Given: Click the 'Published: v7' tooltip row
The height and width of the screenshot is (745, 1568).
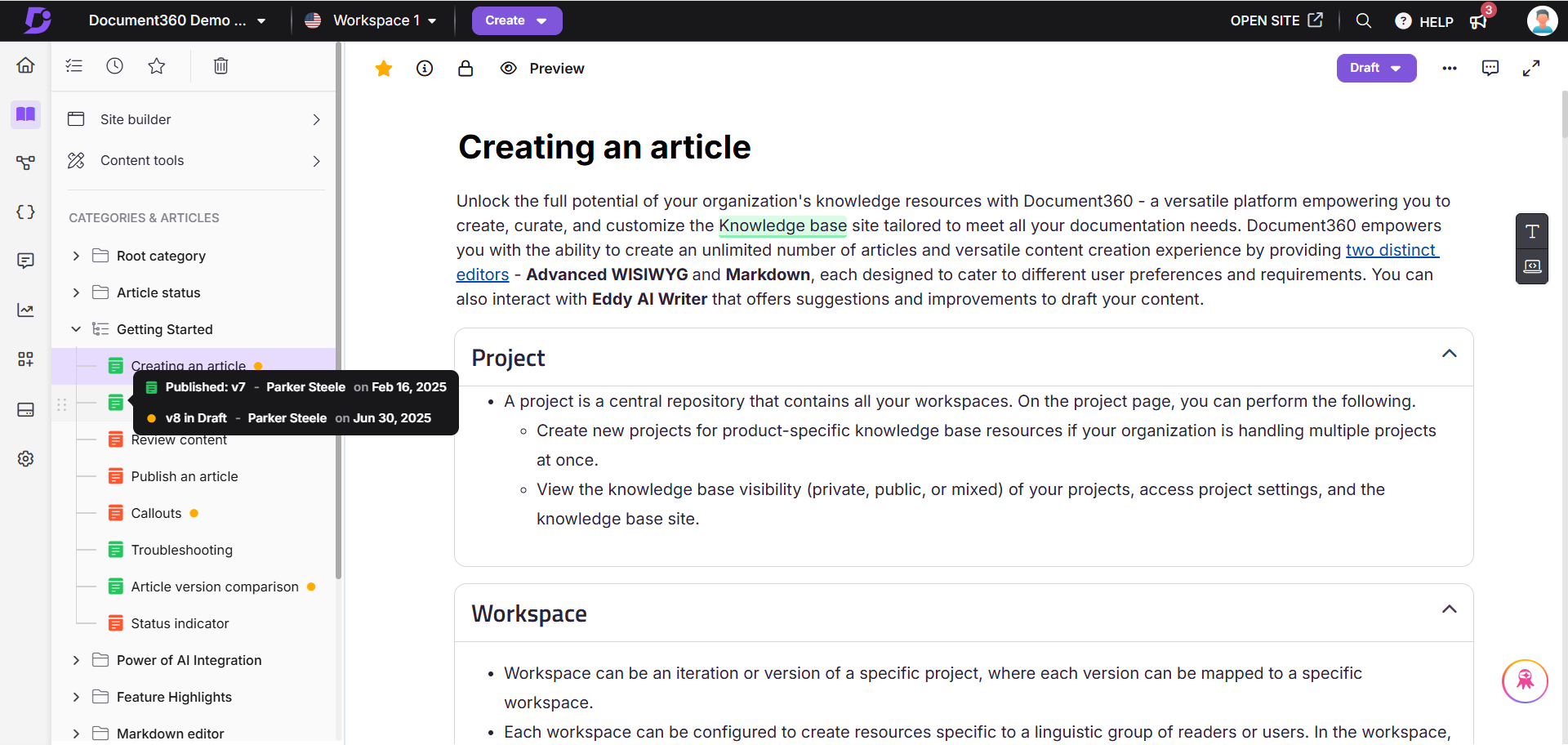Looking at the screenshot, I should point(296,387).
